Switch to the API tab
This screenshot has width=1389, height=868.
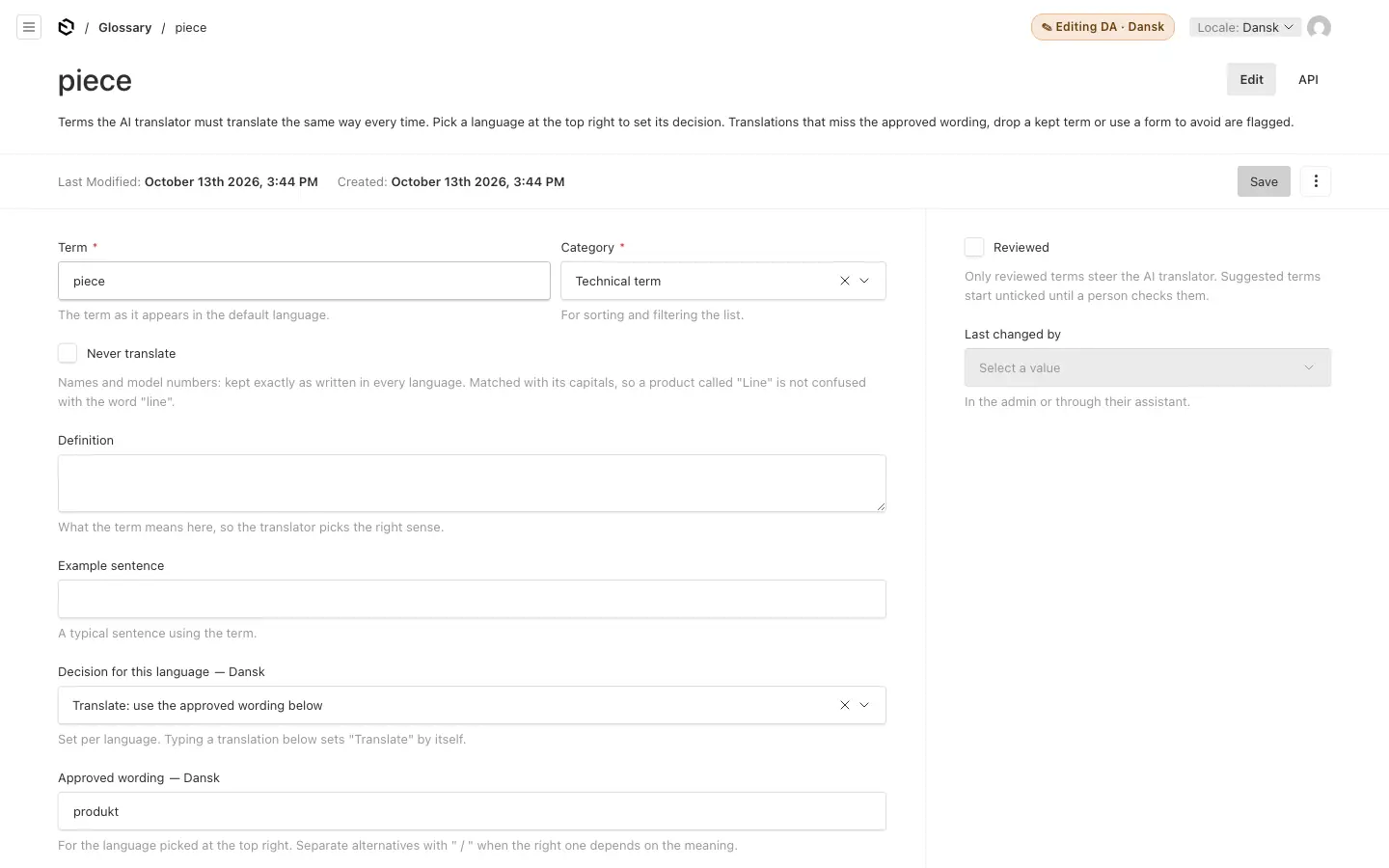coord(1308,79)
